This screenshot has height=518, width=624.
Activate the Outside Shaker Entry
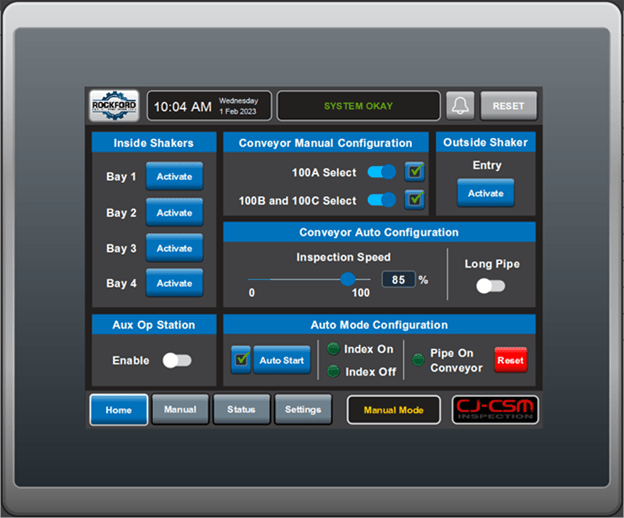coord(486,193)
